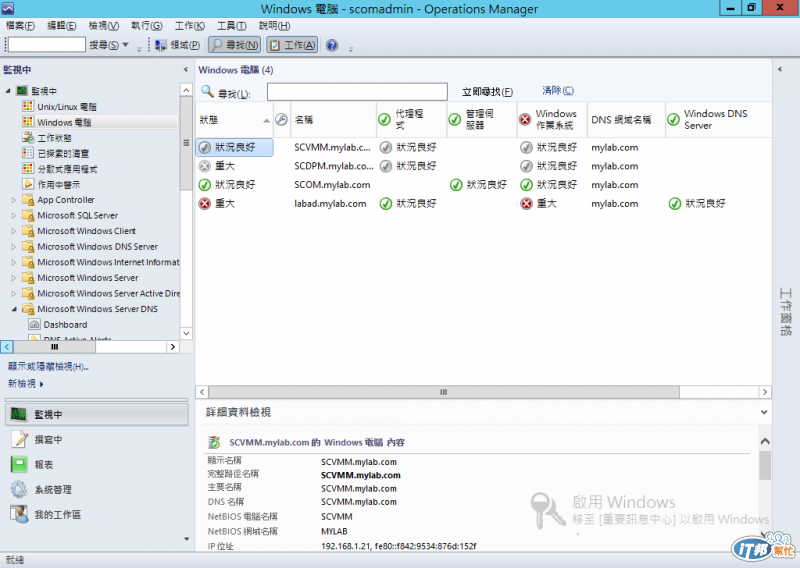The height and width of the screenshot is (568, 800).
Task: Expand Microsoft Windows Server Active Directory folder
Action: (x=14, y=293)
